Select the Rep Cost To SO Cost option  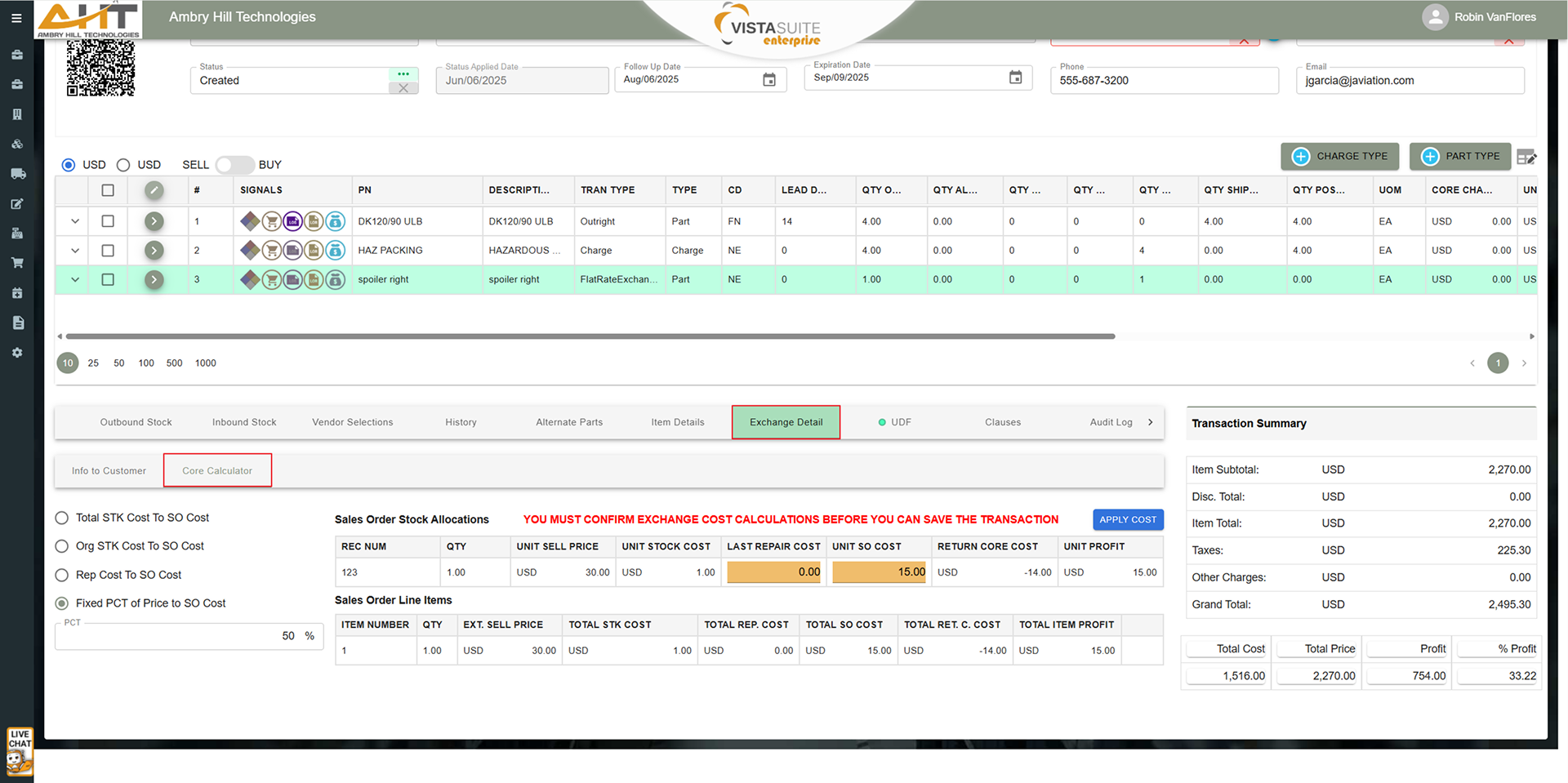62,575
